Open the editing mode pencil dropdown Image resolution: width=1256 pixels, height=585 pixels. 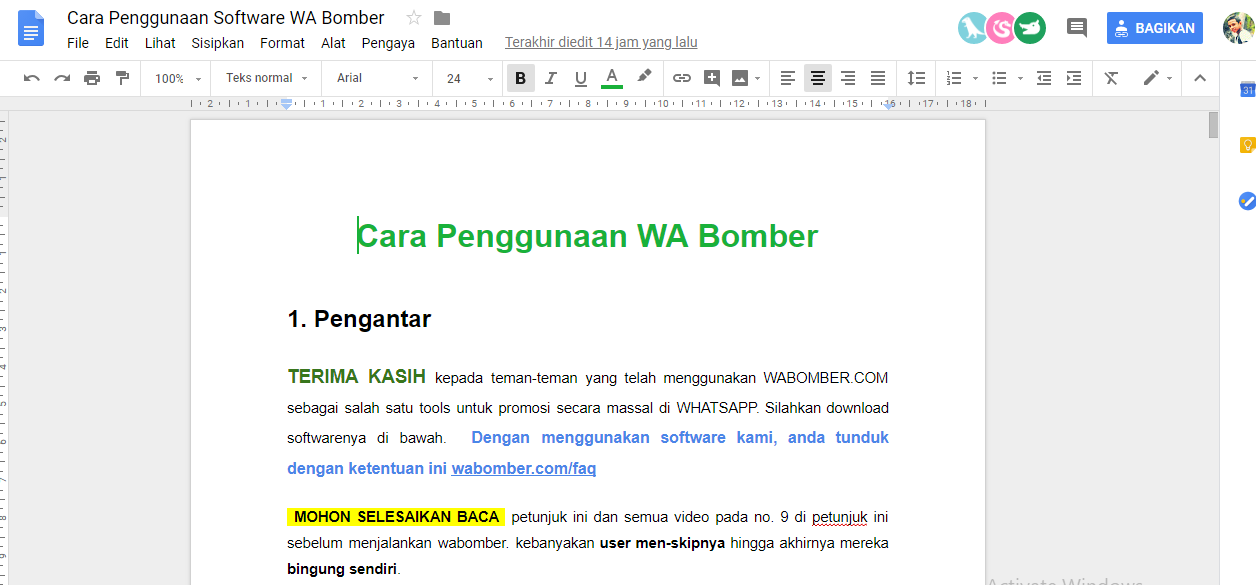[x=1157, y=78]
